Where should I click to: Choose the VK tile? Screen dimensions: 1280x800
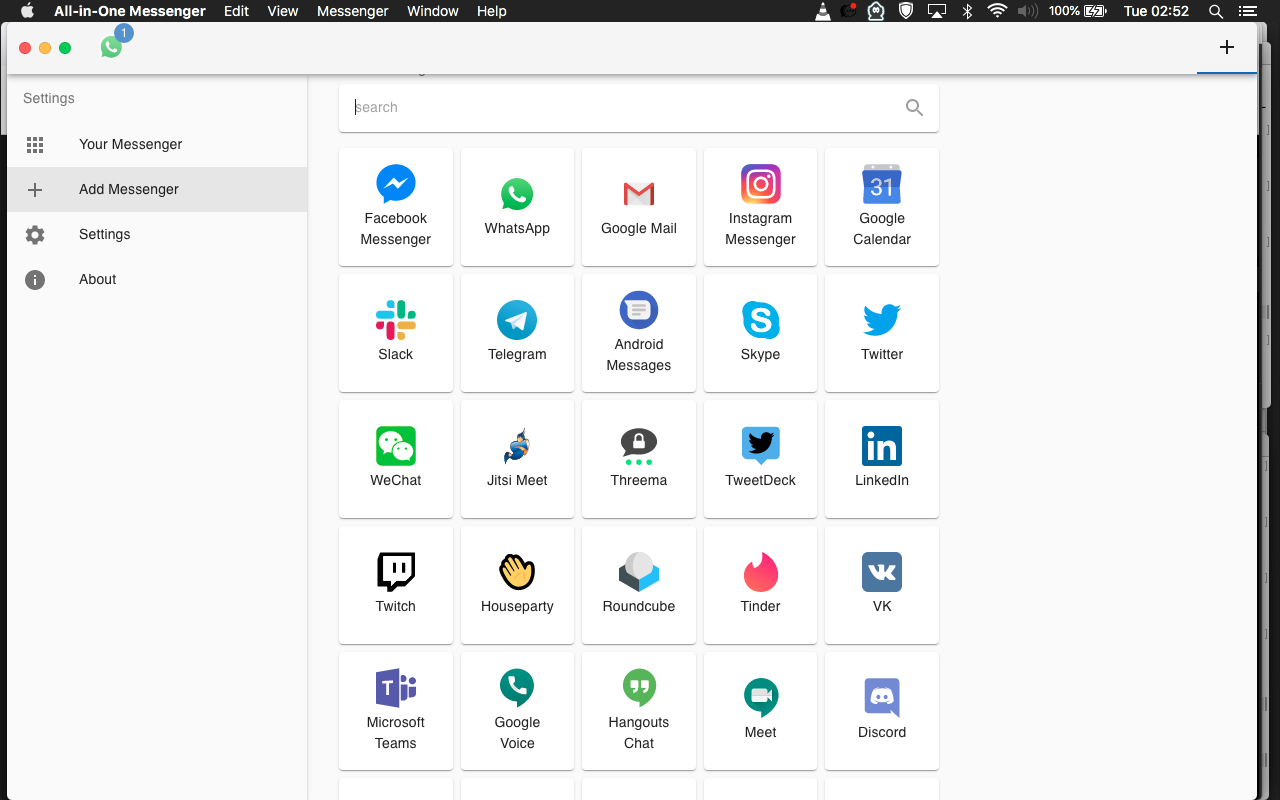point(882,585)
